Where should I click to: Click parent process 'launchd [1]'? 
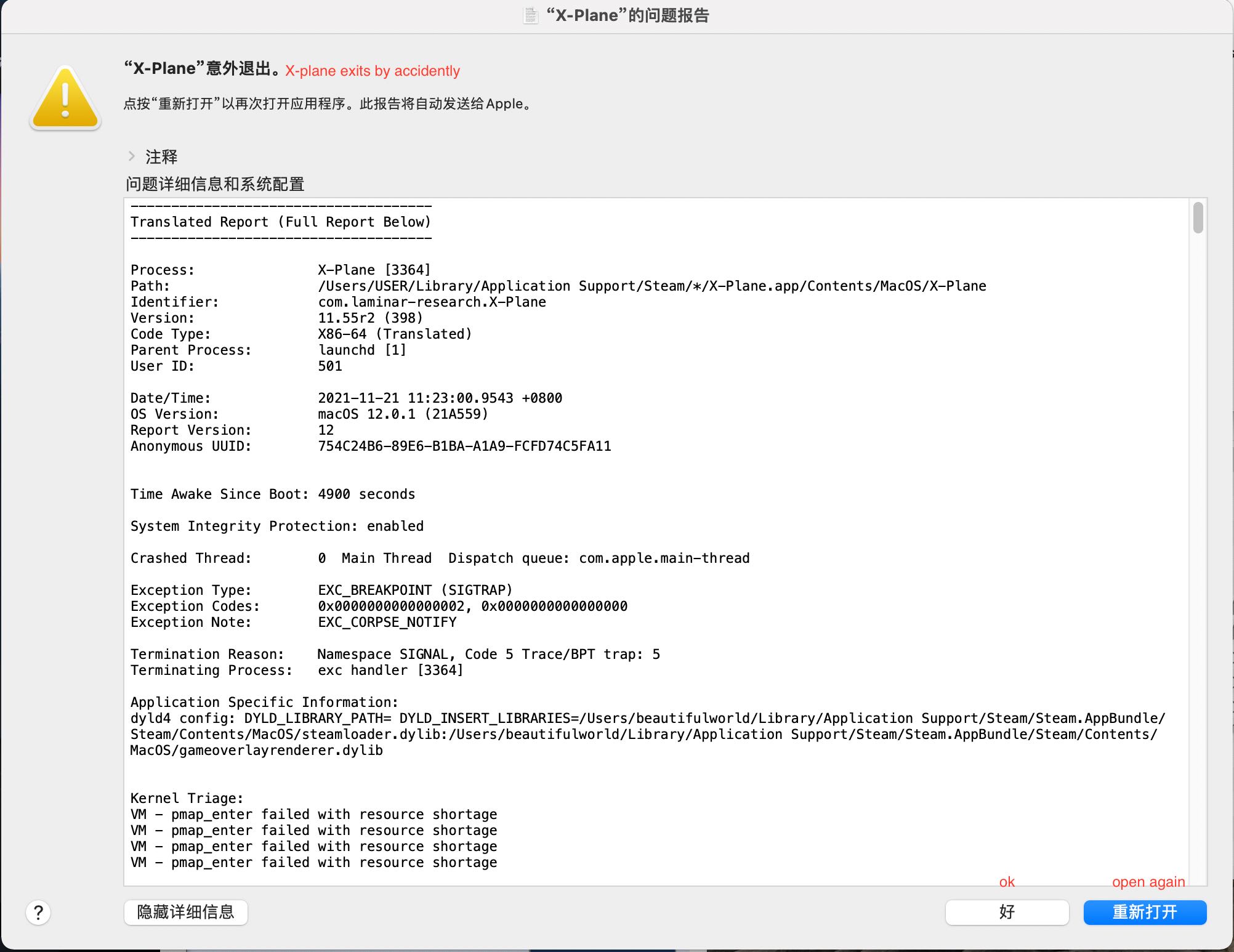(362, 350)
